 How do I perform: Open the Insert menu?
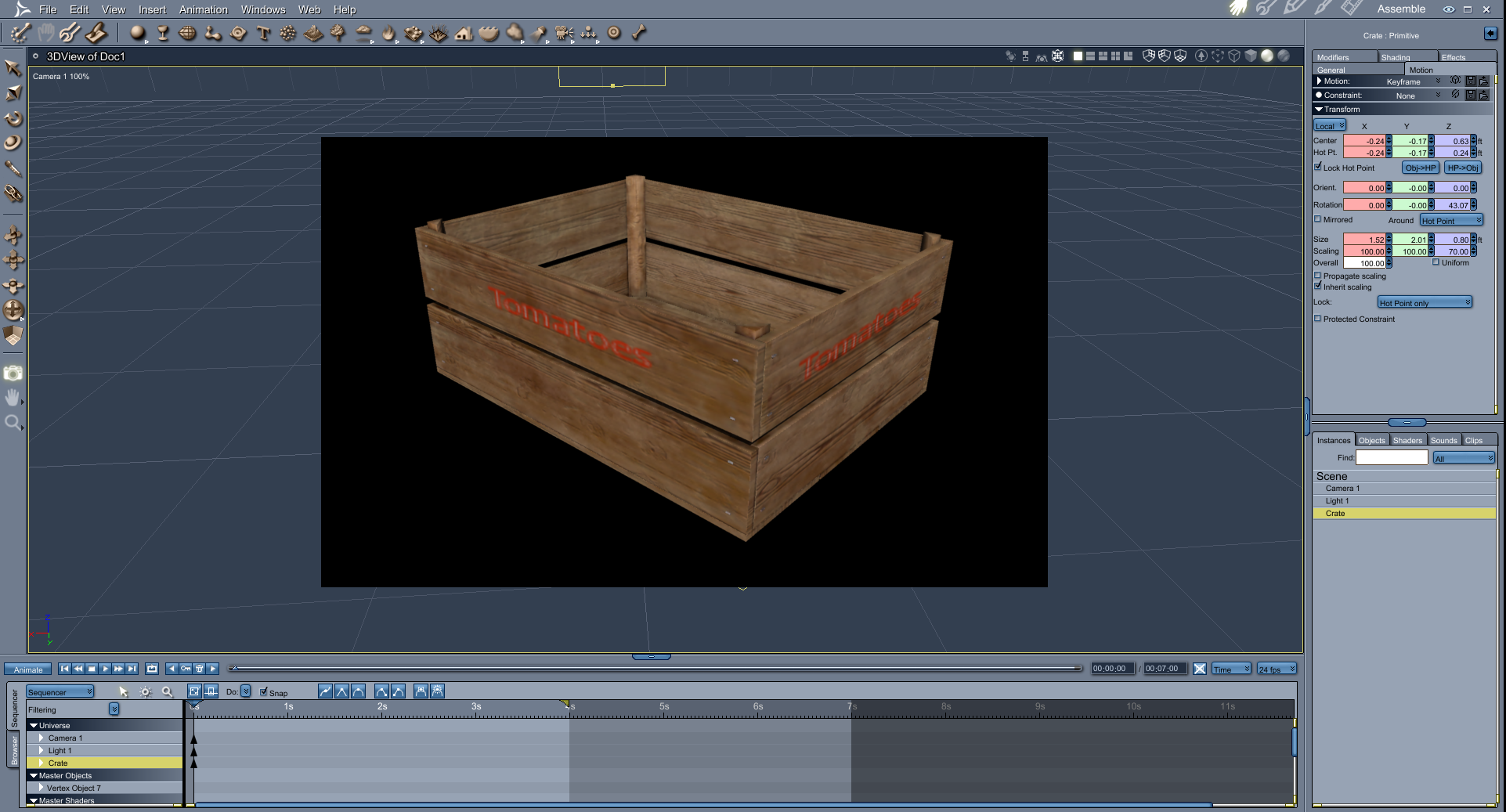[x=152, y=9]
